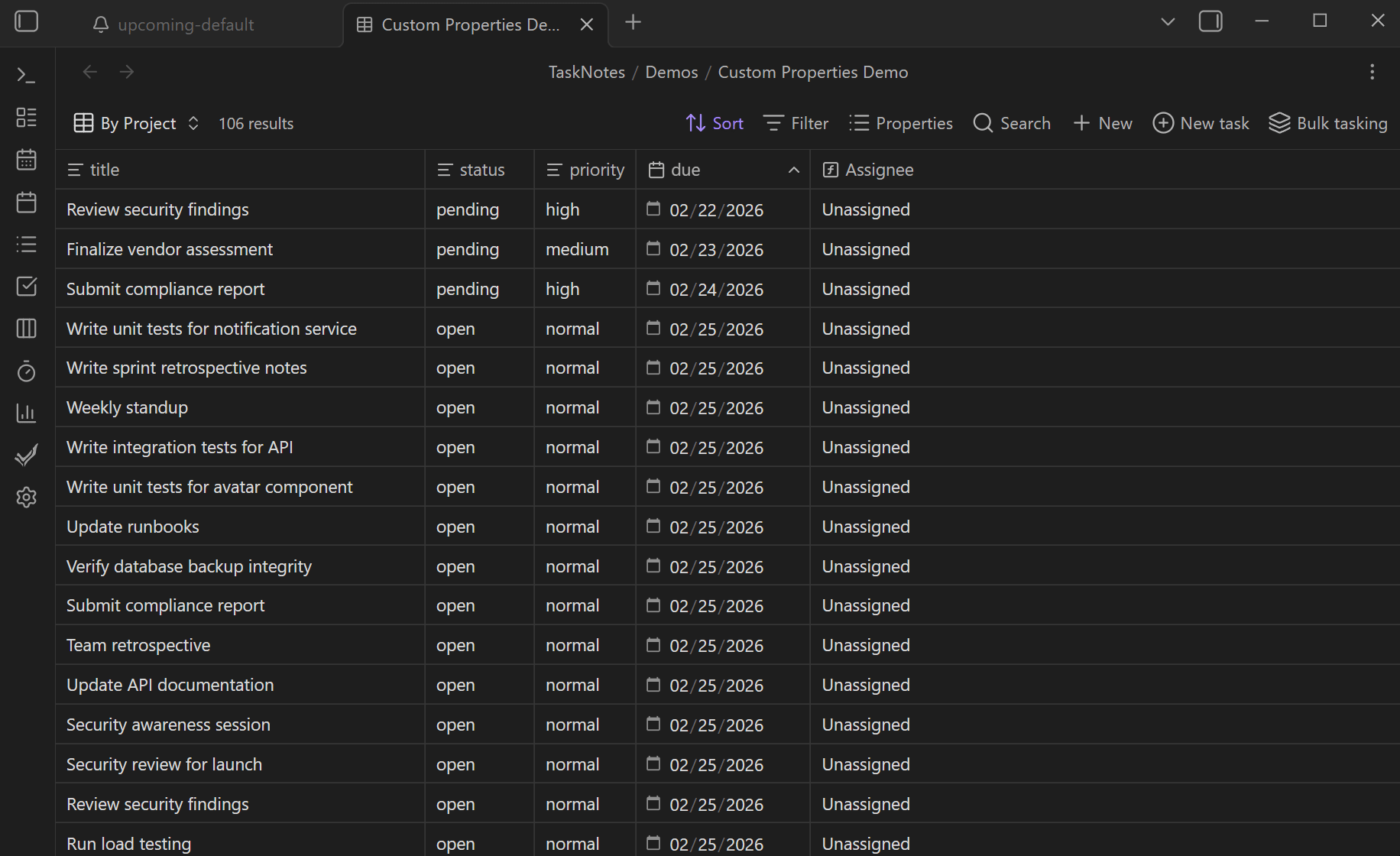Start the pomodoro timer icon
Screen dimensions: 1400x856
tap(26, 371)
